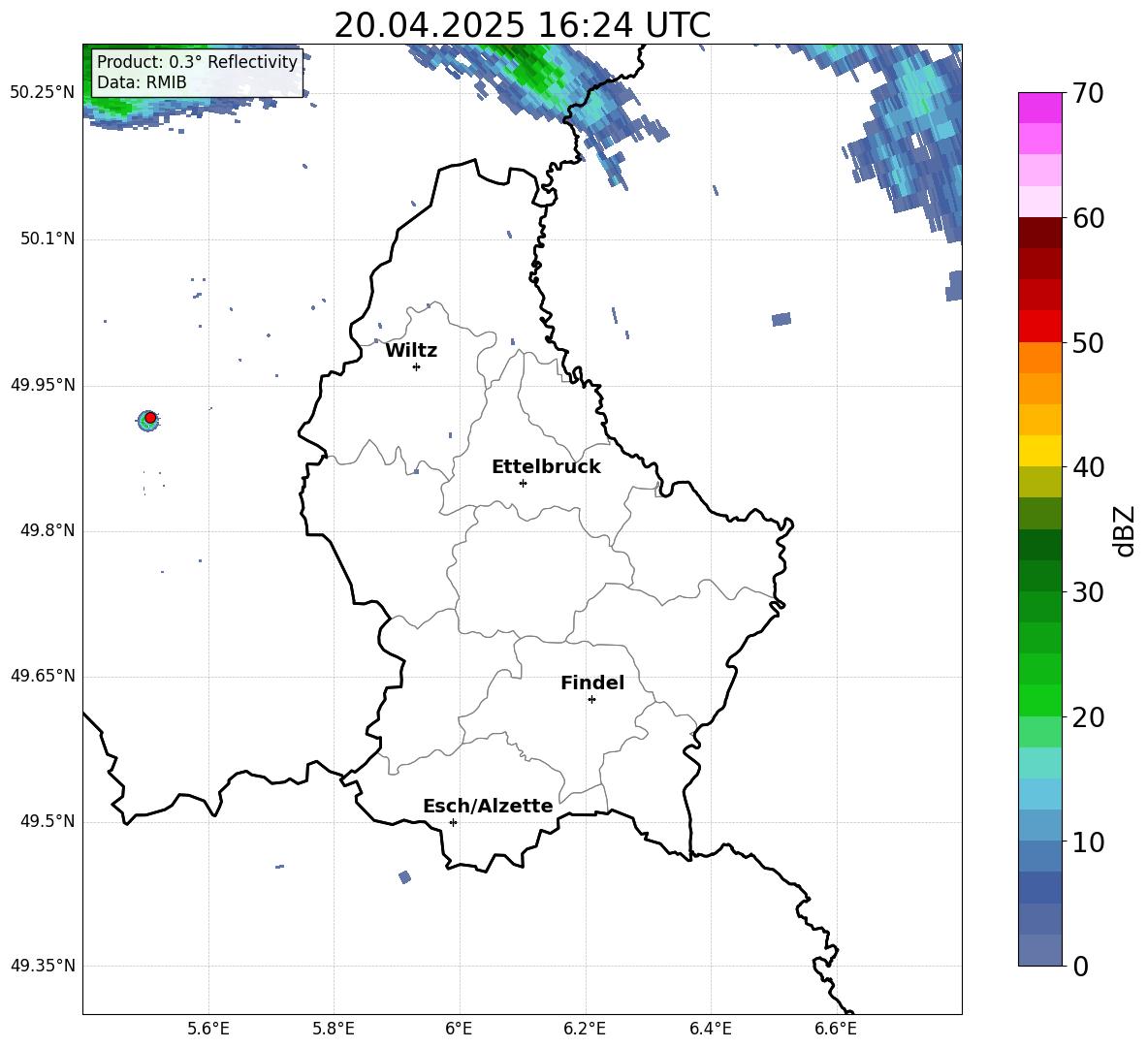1148x1048 pixels.
Task: Click the 50.25°N latitude tick label
Action: tap(43, 93)
